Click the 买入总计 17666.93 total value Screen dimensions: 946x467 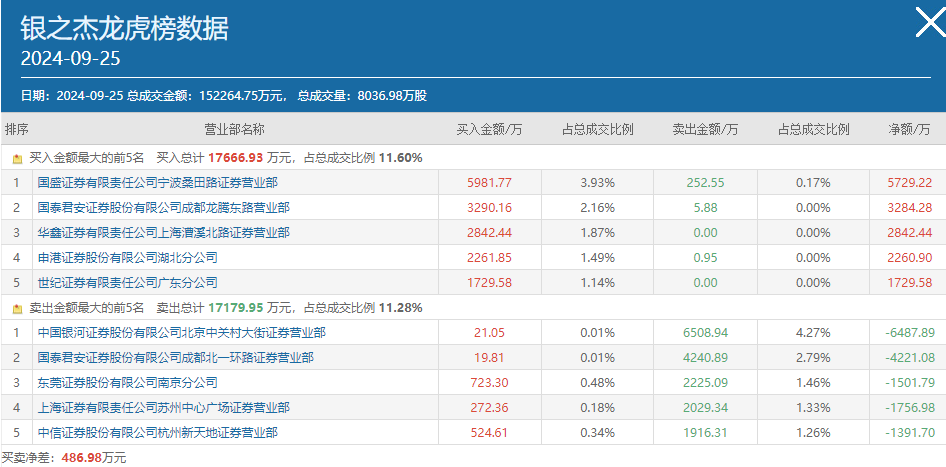tap(236, 158)
